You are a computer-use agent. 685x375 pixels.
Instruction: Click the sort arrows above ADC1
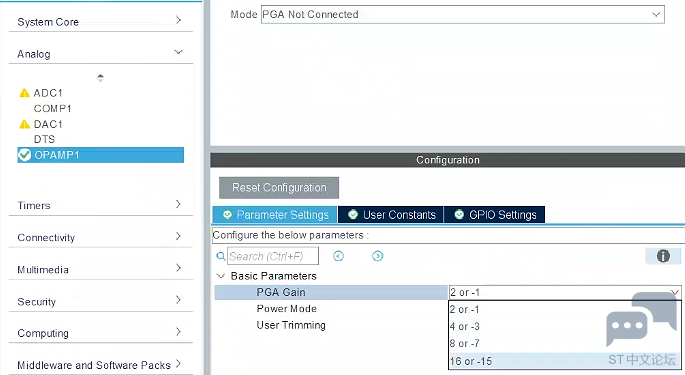point(100,78)
